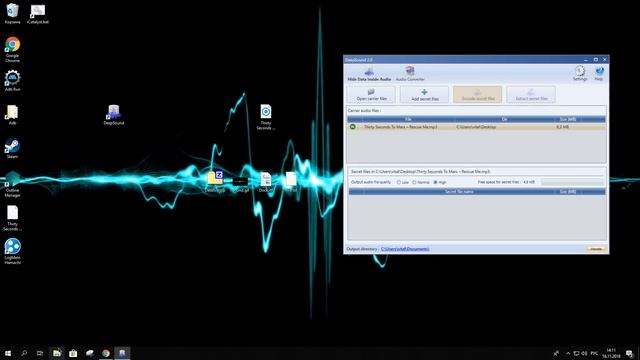This screenshot has height=360, width=640.
Task: Click the carrier file's Dir path cell
Action: pyautogui.click(x=476, y=127)
